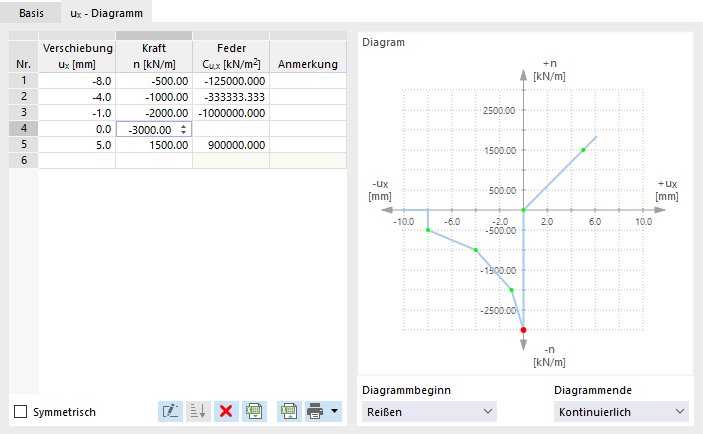This screenshot has width=703, height=434.
Task: Click the sort rows descending icon
Action: coord(198,411)
